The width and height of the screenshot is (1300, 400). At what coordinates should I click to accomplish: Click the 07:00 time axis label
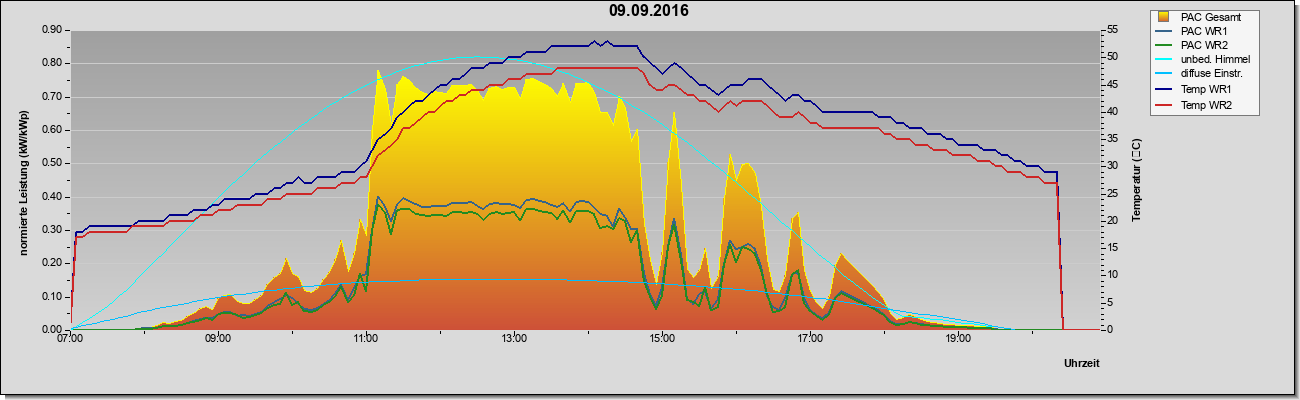[x=70, y=338]
